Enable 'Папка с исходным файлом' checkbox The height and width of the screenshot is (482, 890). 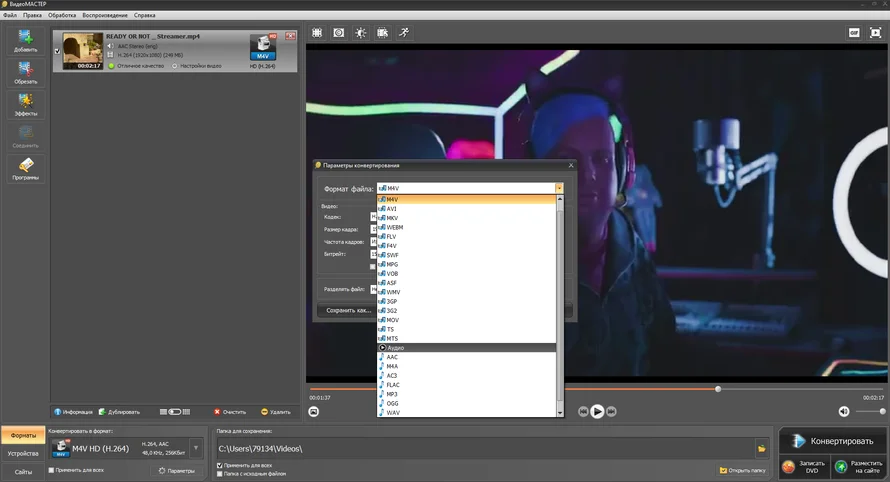coord(221,474)
